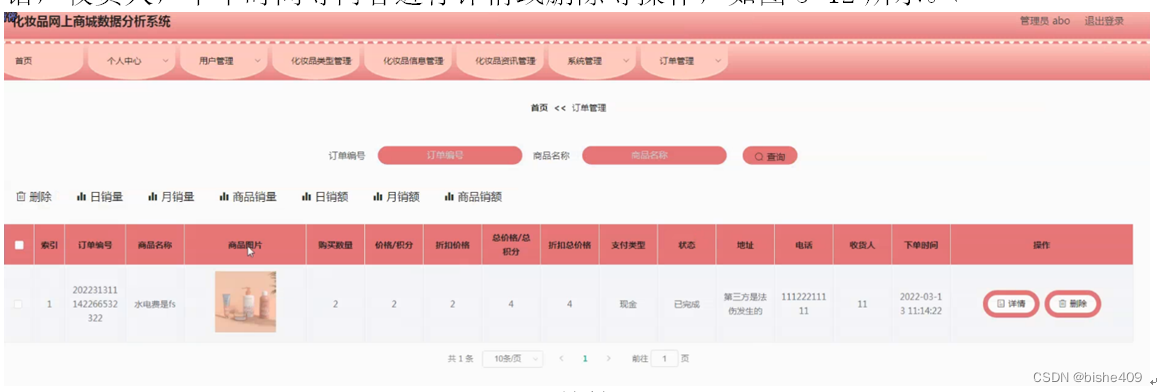The height and width of the screenshot is (392, 1157).
Task: Click the 2022-03-13 11:14:22 order time cell
Action: tap(921, 303)
